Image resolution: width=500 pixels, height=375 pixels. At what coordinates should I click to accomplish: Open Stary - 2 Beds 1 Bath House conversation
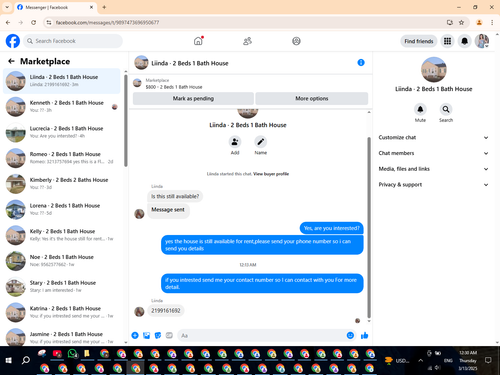62,286
